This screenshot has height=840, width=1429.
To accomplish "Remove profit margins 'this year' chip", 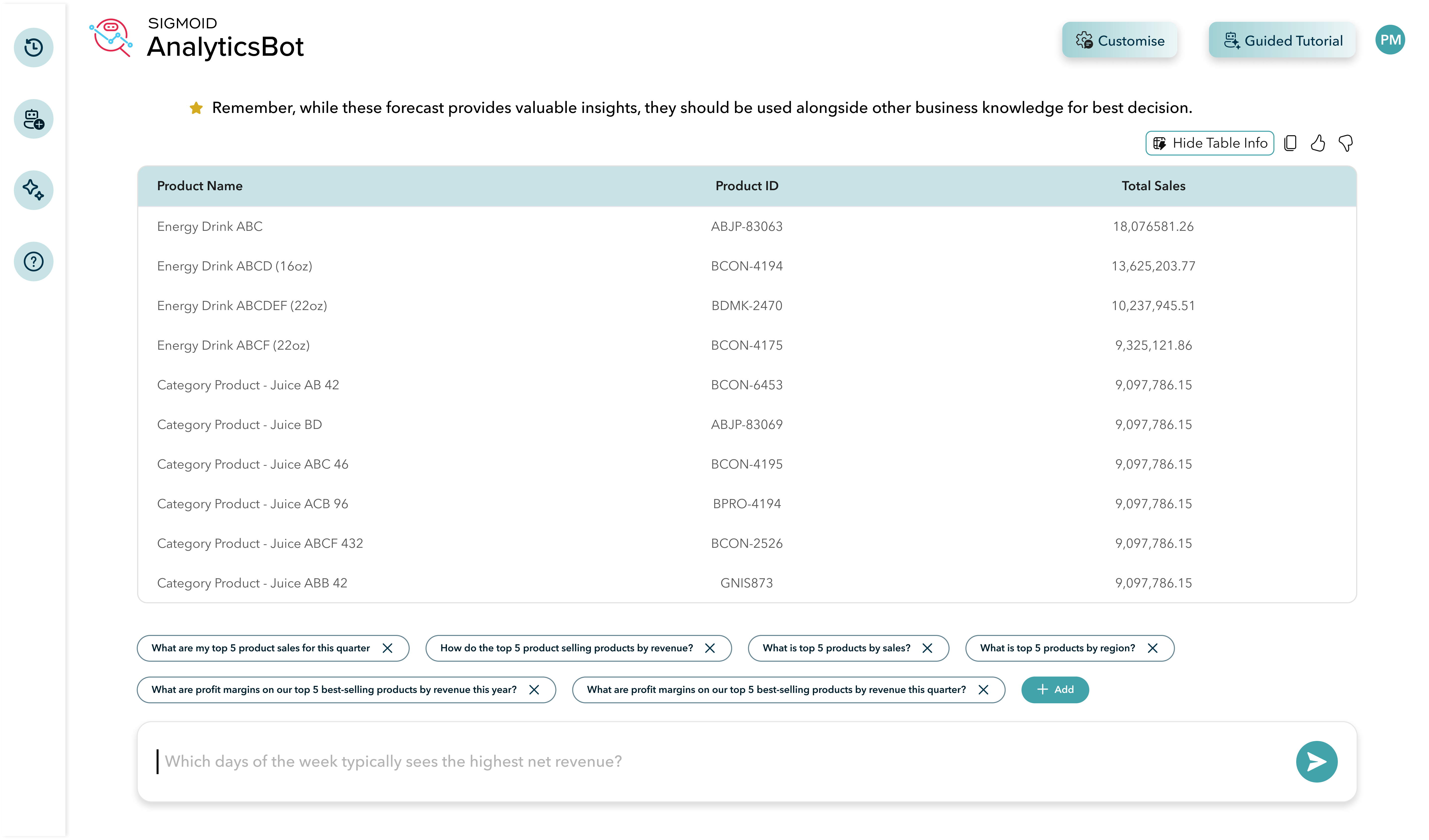I will click(534, 690).
